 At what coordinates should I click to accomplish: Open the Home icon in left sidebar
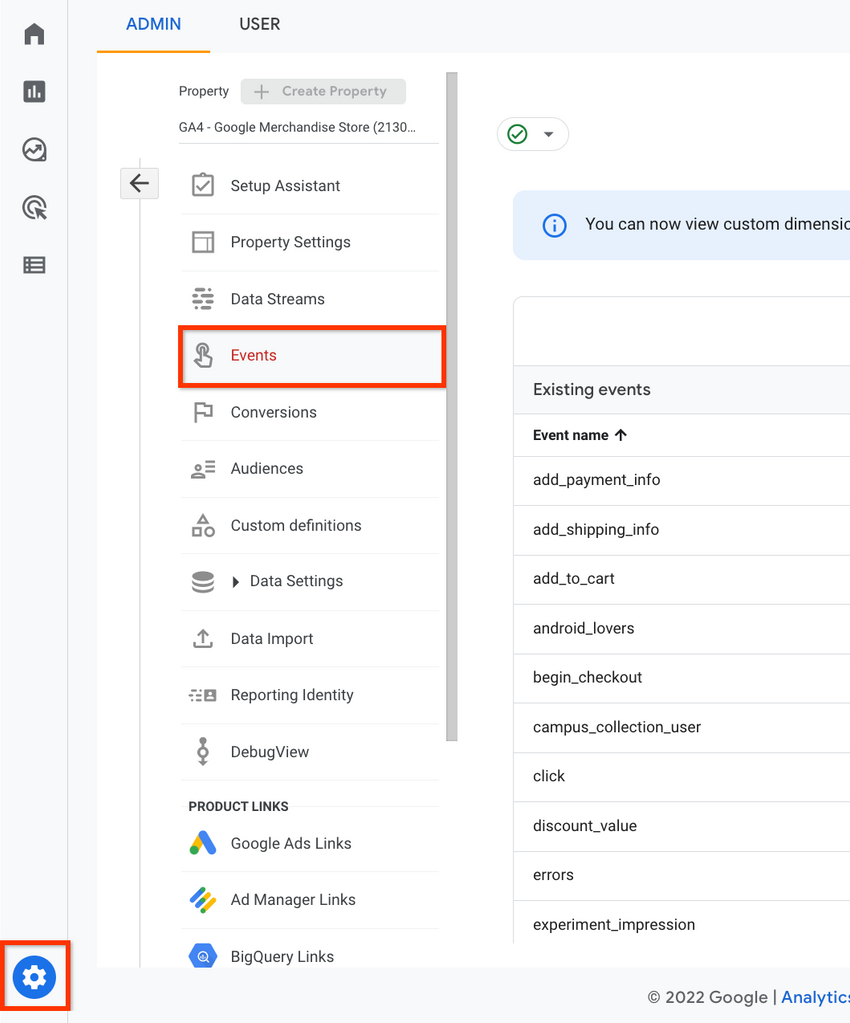(34, 34)
